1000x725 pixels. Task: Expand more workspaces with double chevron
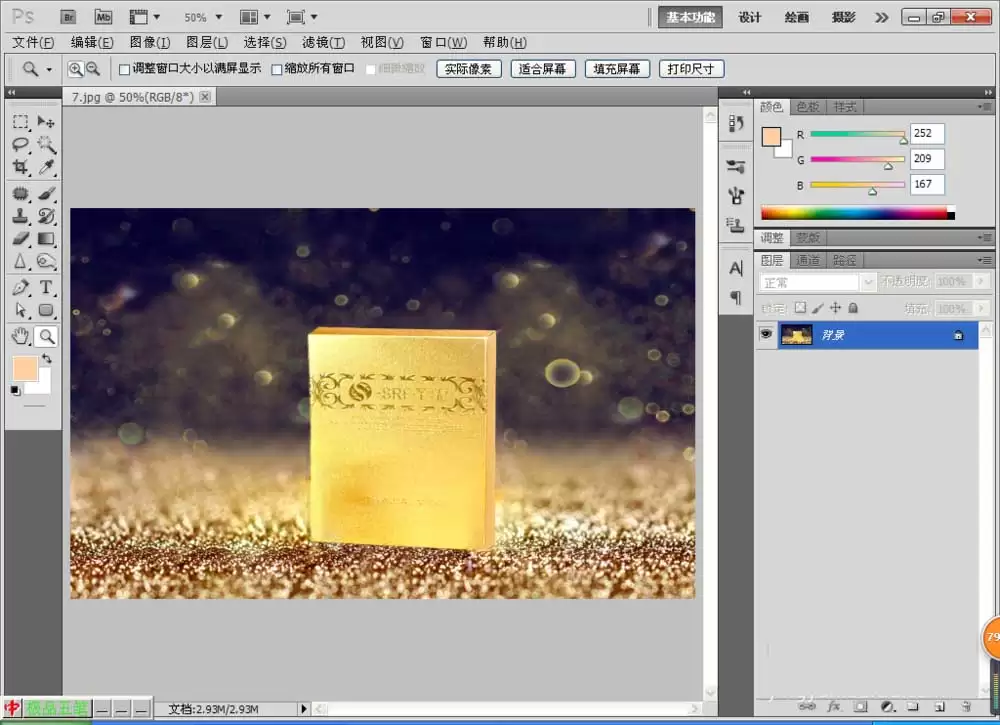point(881,17)
